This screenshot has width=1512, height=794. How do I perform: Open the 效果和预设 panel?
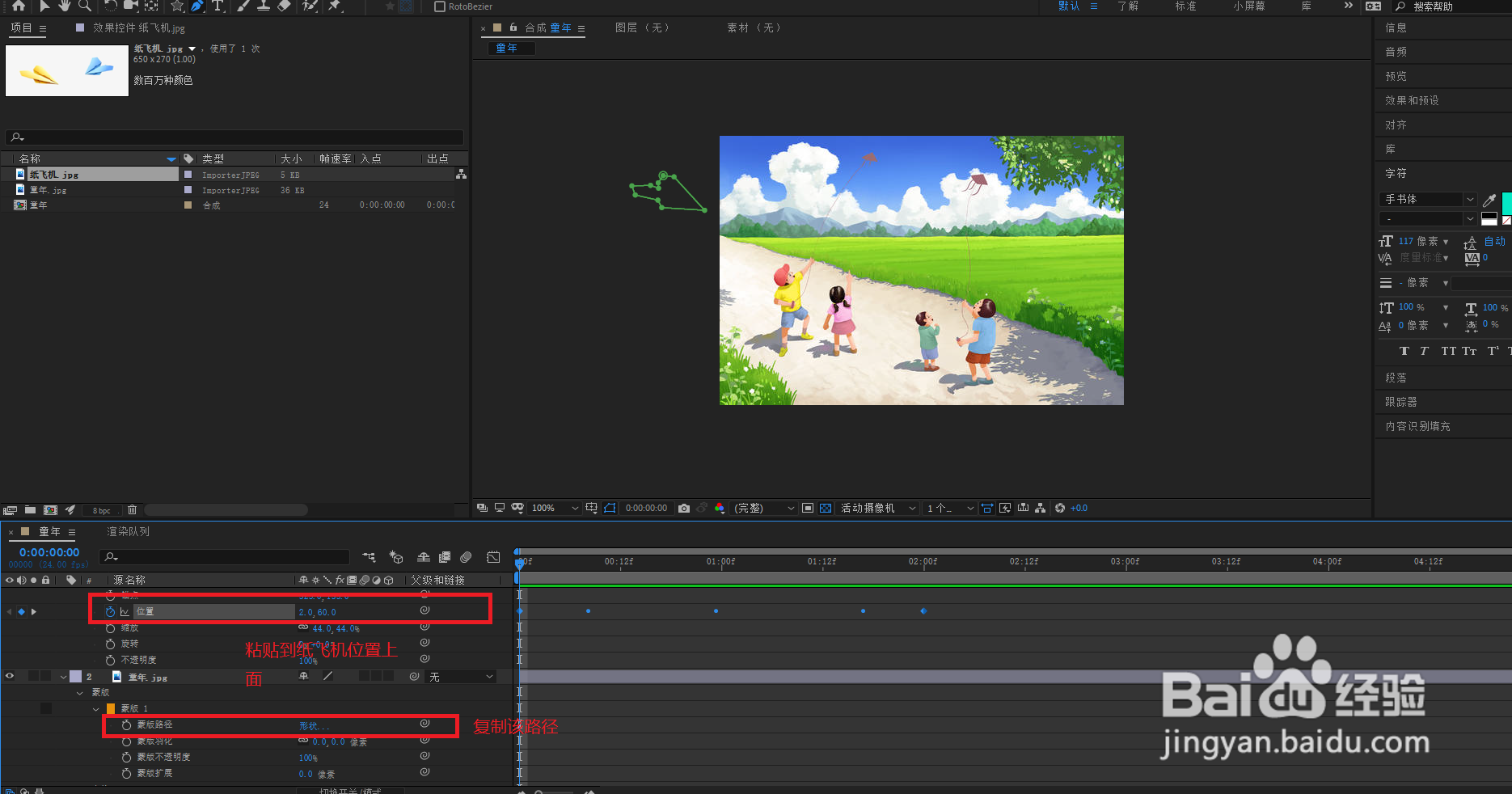pos(1412,100)
